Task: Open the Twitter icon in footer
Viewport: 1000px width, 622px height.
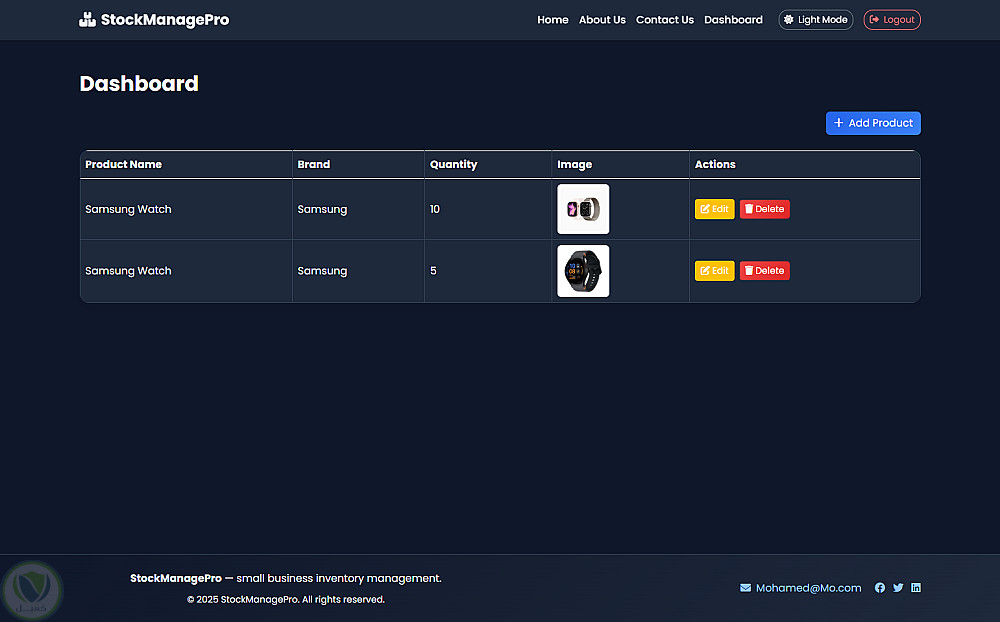Action: click(x=898, y=588)
